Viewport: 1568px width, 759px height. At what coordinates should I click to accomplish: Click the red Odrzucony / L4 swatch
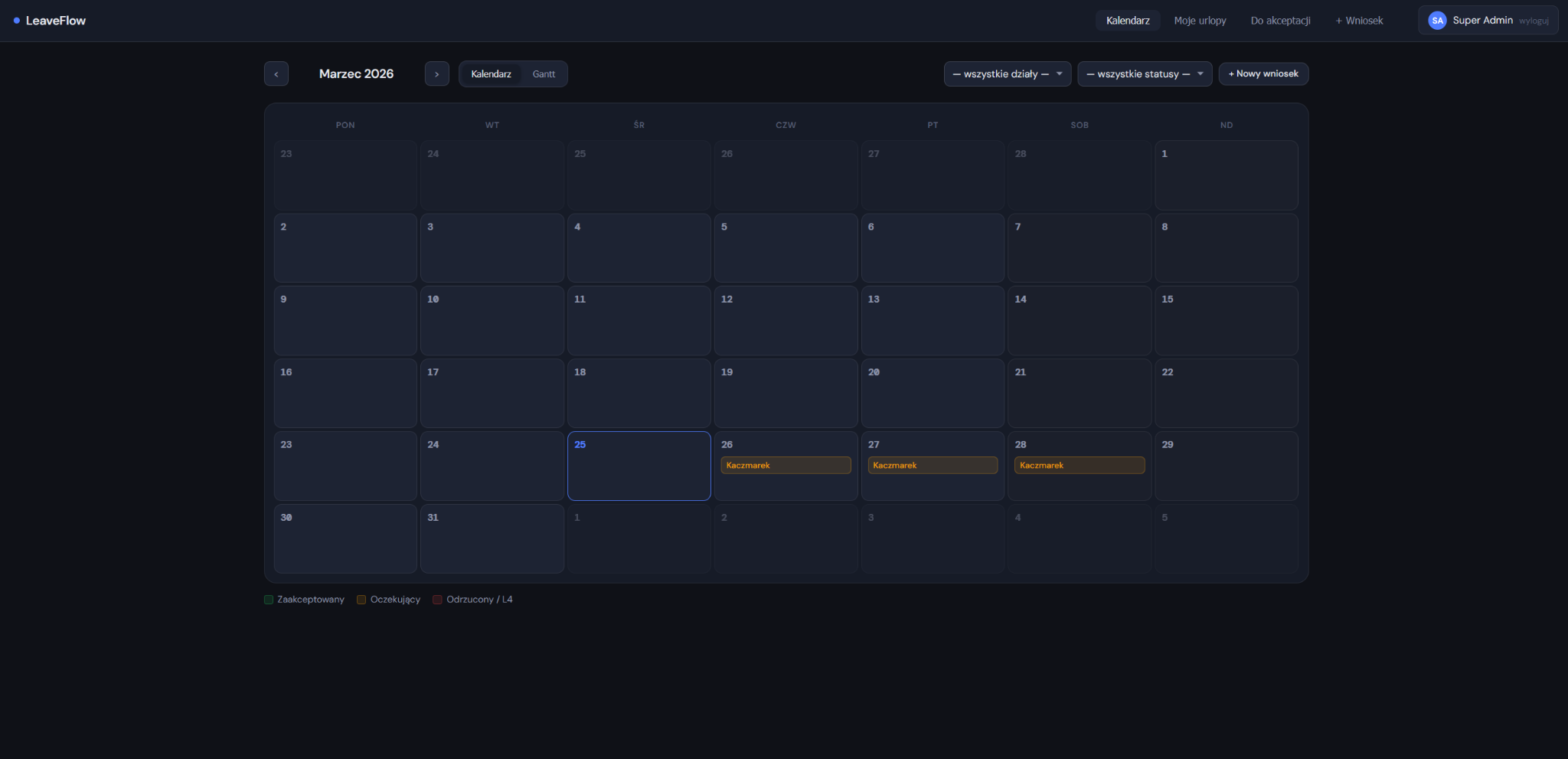[x=437, y=600]
